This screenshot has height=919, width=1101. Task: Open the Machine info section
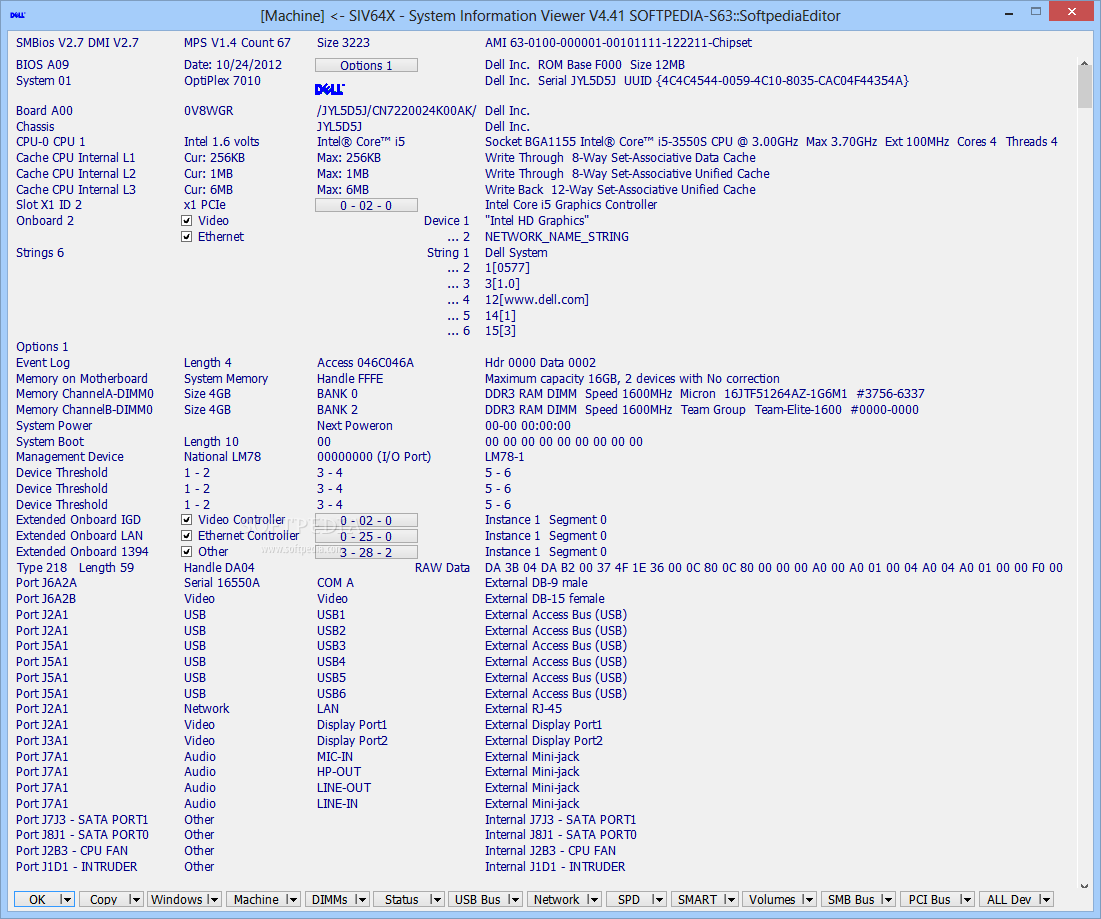pos(256,899)
